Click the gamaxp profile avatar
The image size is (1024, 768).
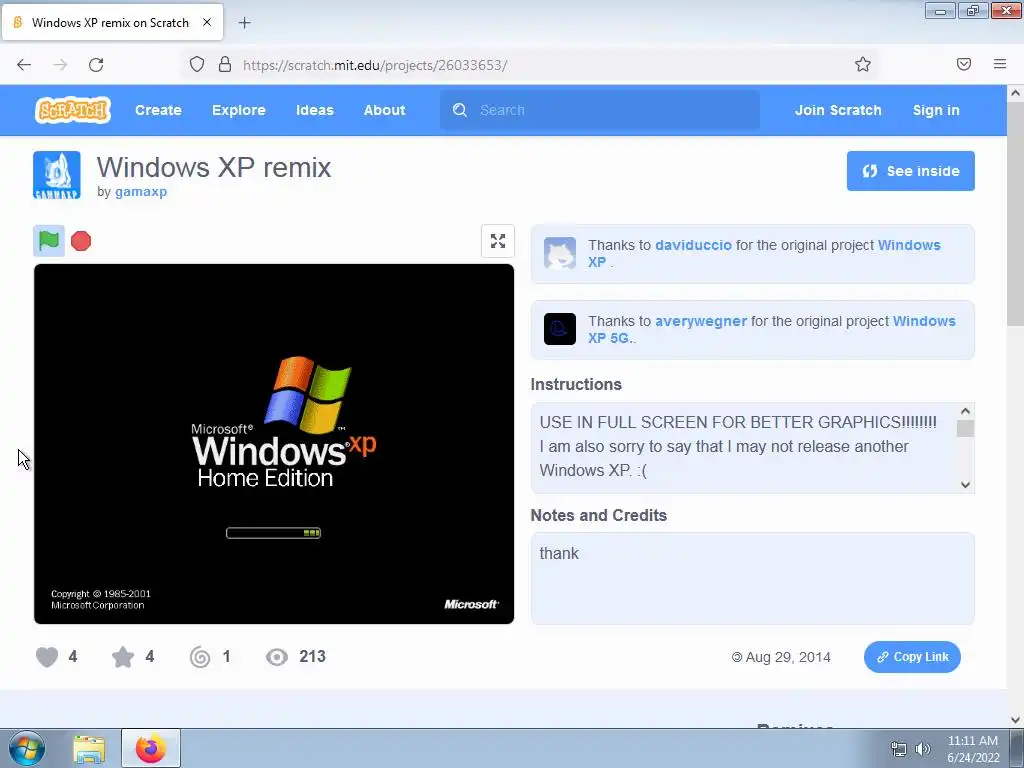pos(57,175)
